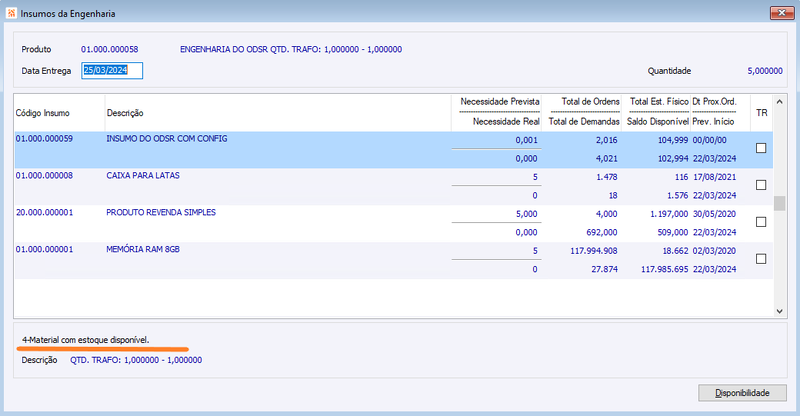This screenshot has width=800, height=416.
Task: Click the 02/03/2020 next order date
Action: (x=714, y=251)
